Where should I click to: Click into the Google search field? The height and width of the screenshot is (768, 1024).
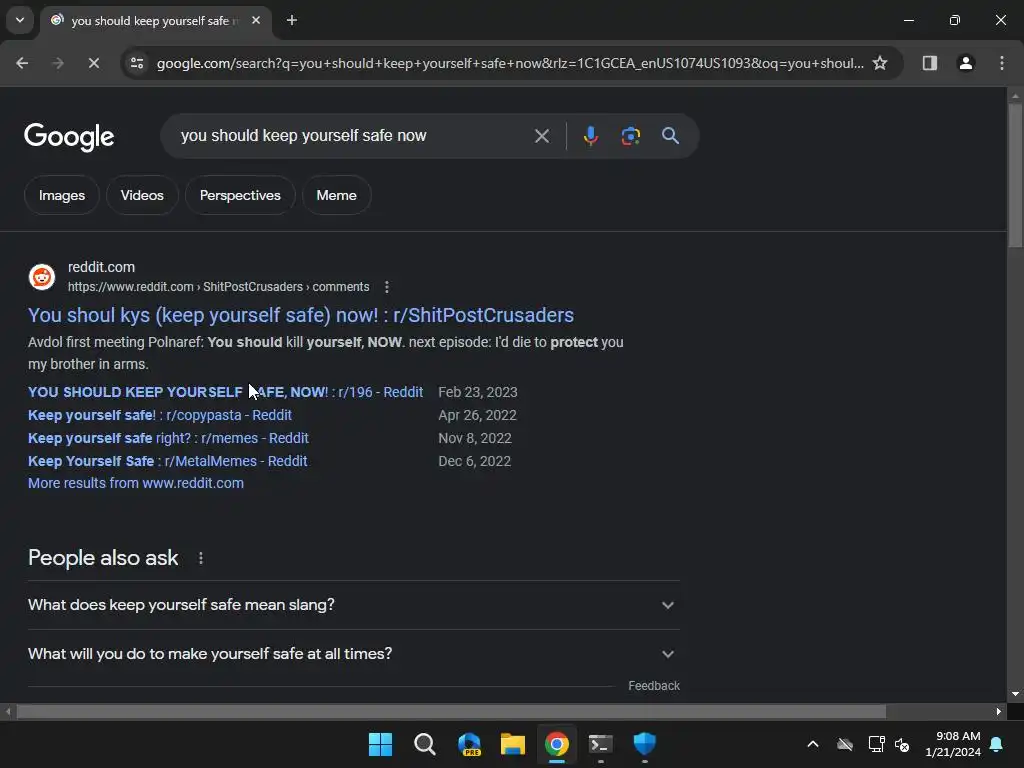tap(353, 136)
